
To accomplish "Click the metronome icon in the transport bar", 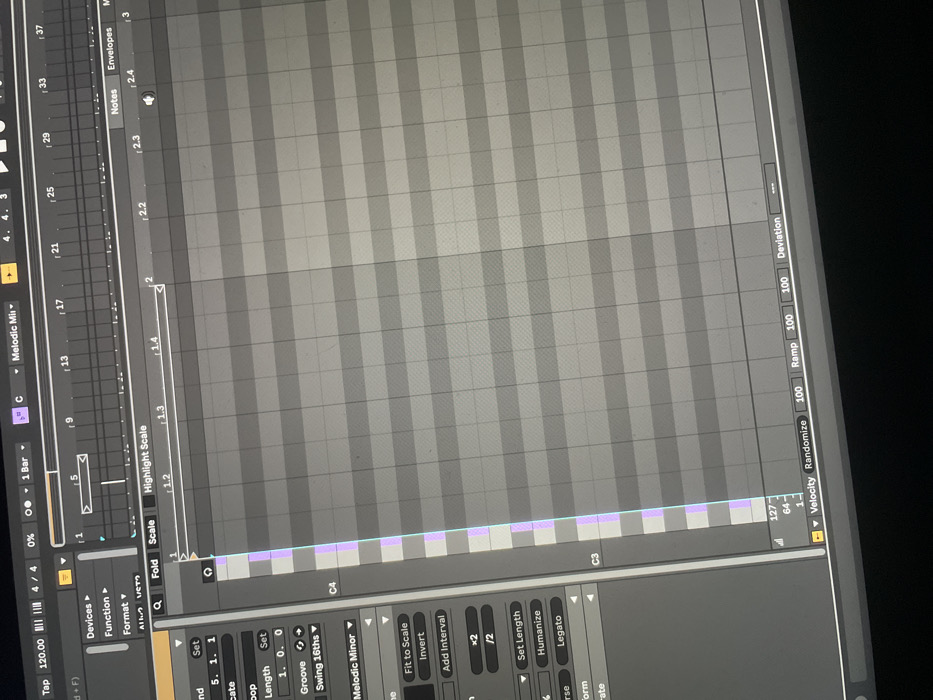I will pyautogui.click(x=27, y=508).
